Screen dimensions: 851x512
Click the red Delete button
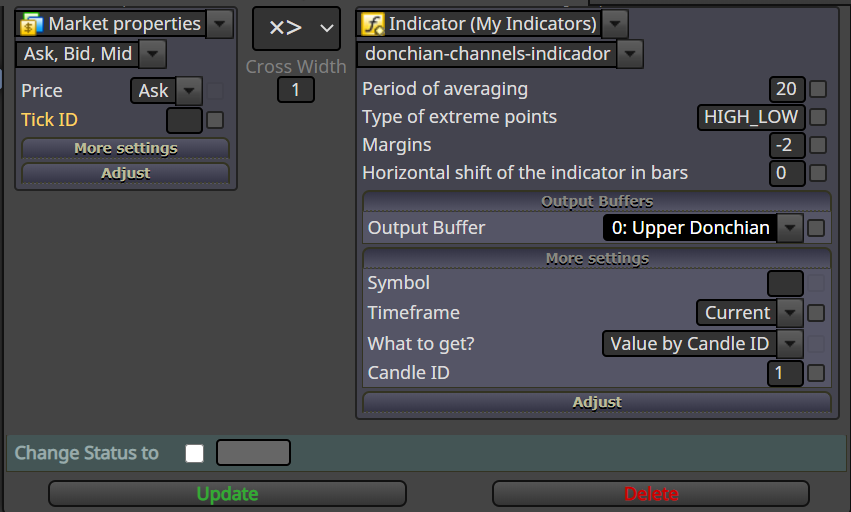[x=651, y=494]
